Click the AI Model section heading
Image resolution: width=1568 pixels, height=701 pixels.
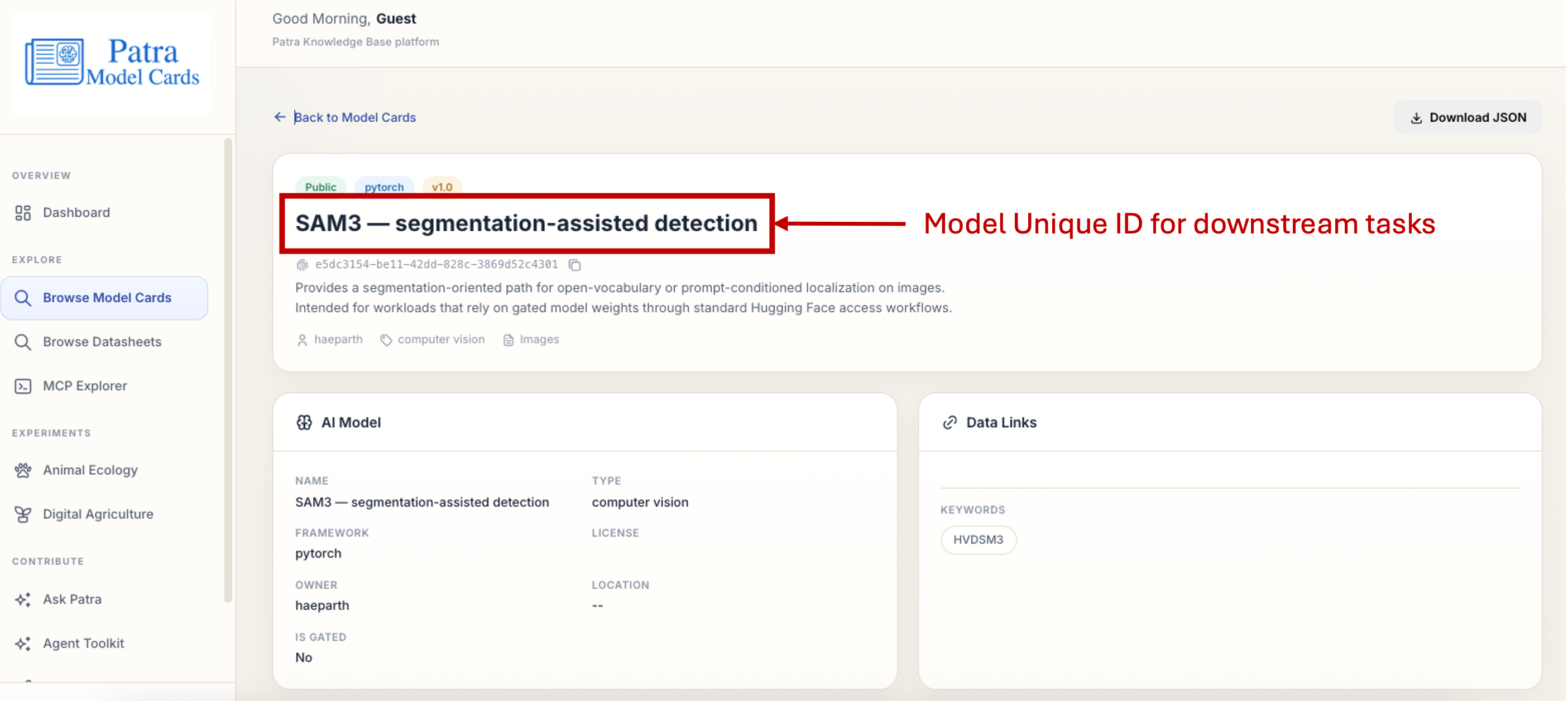(x=351, y=423)
